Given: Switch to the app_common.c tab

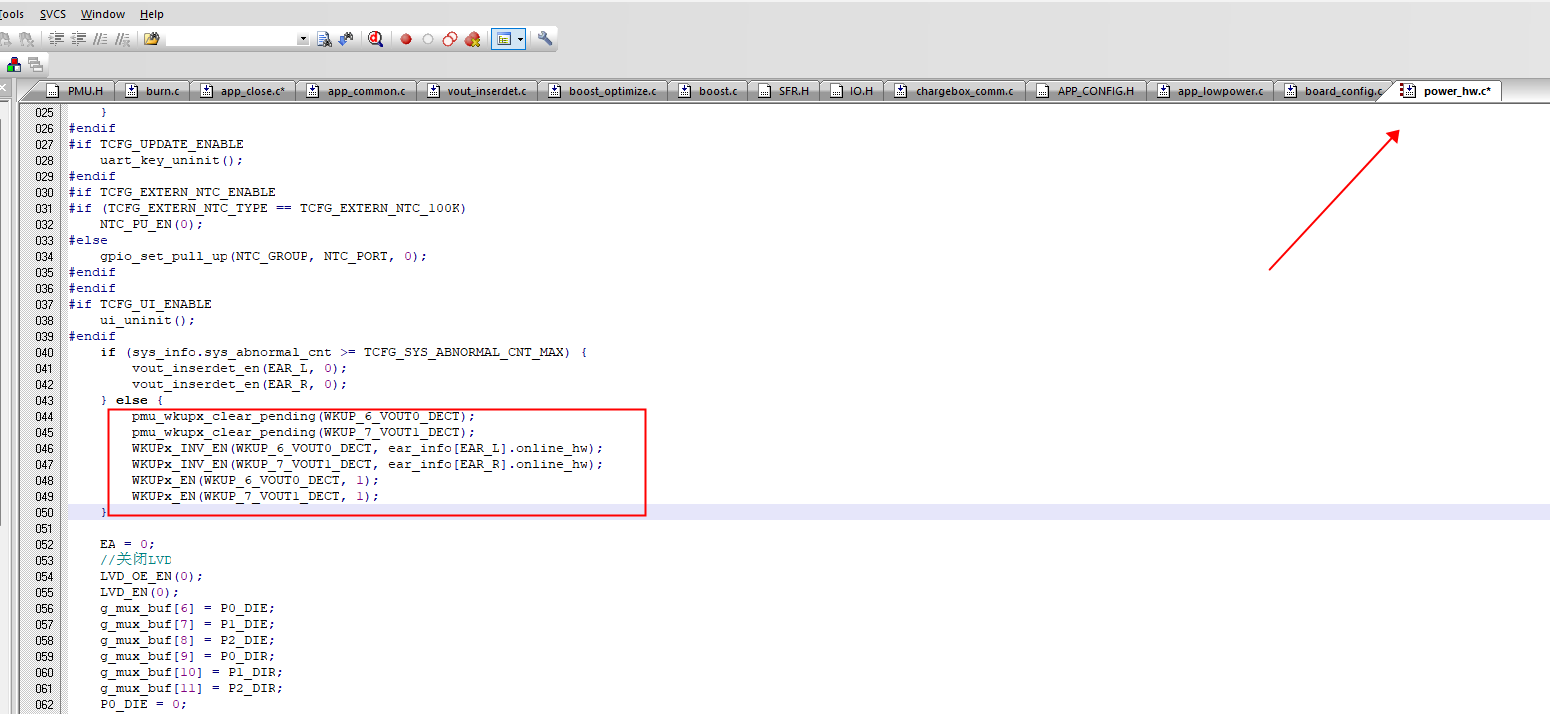Looking at the screenshot, I should [x=357, y=91].
